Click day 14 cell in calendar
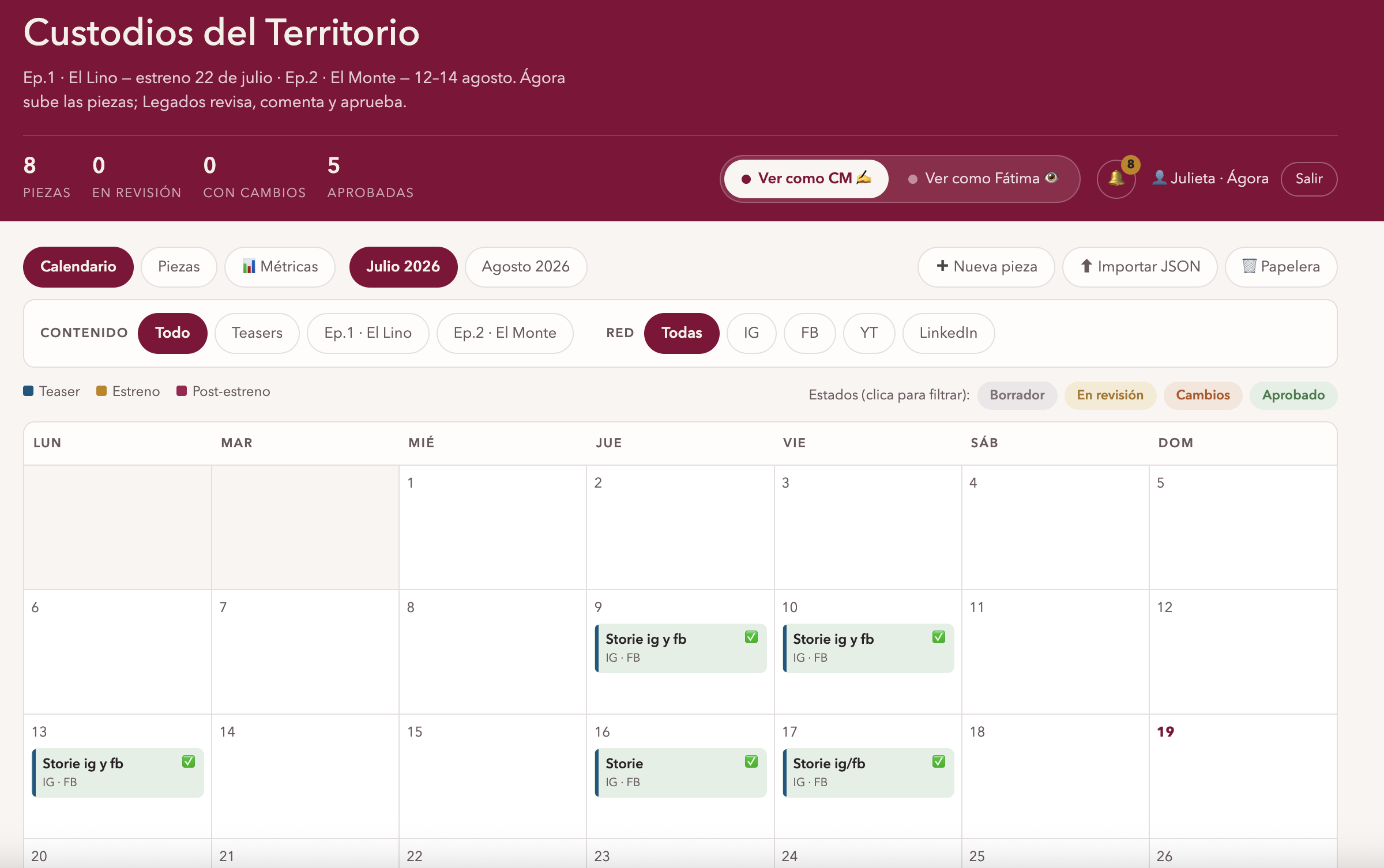 point(305,776)
